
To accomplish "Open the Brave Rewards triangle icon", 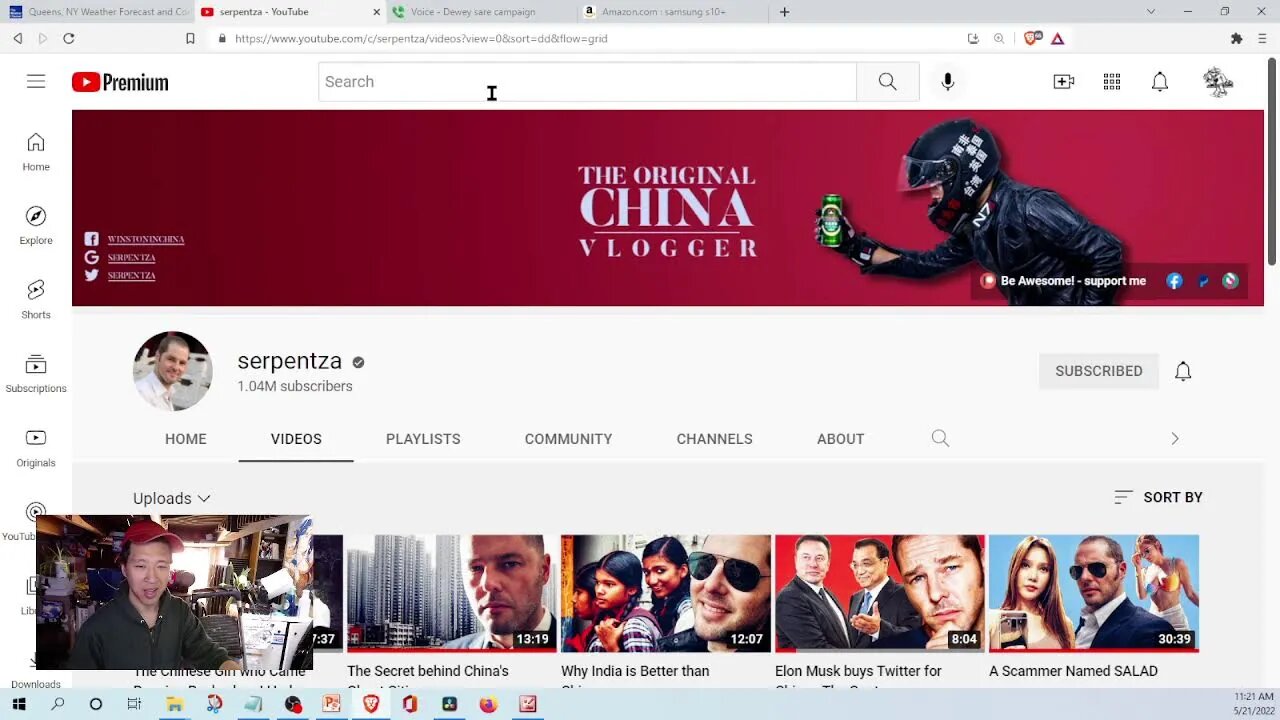I will [x=1057, y=38].
